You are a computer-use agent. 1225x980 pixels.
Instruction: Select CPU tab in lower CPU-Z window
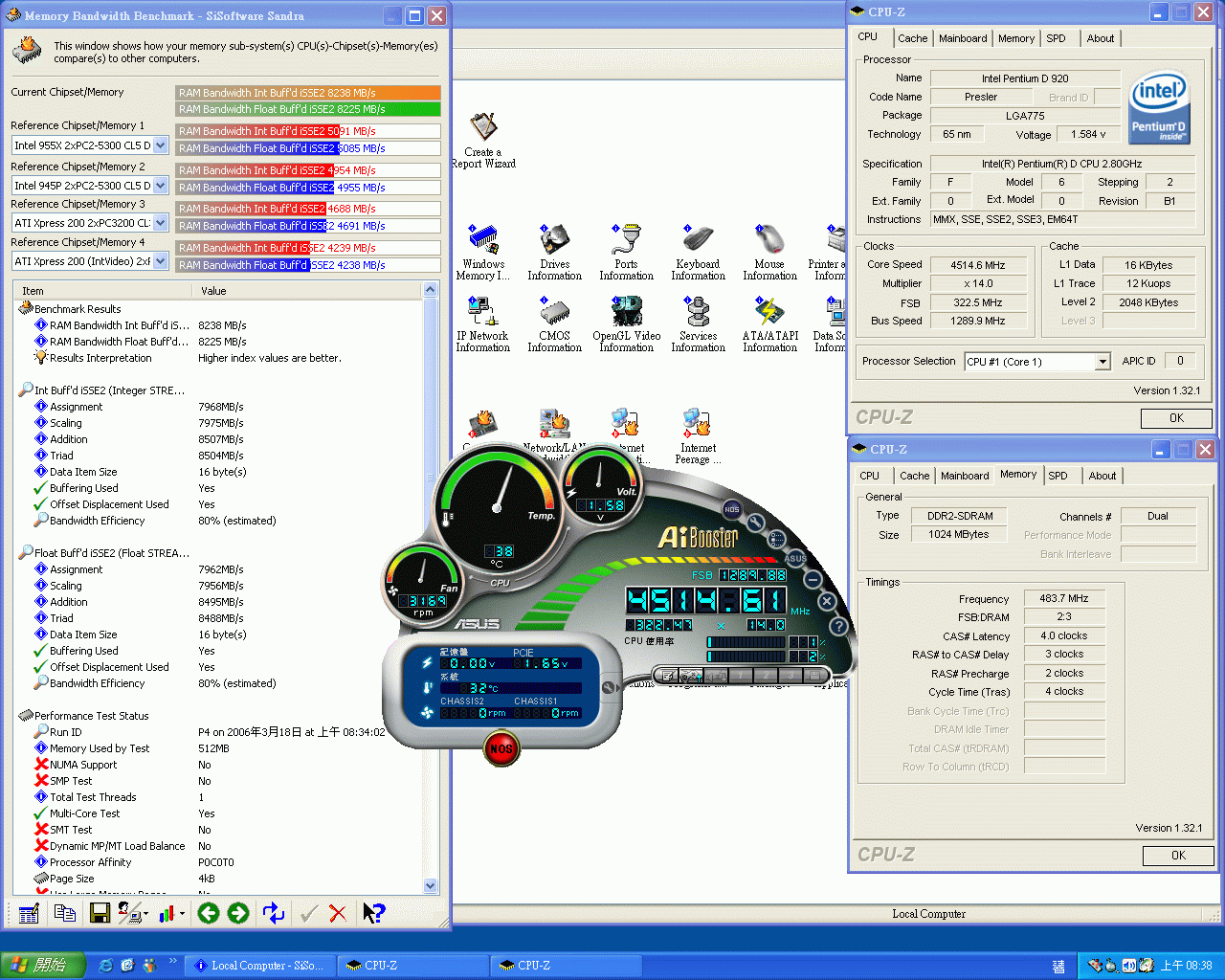869,476
